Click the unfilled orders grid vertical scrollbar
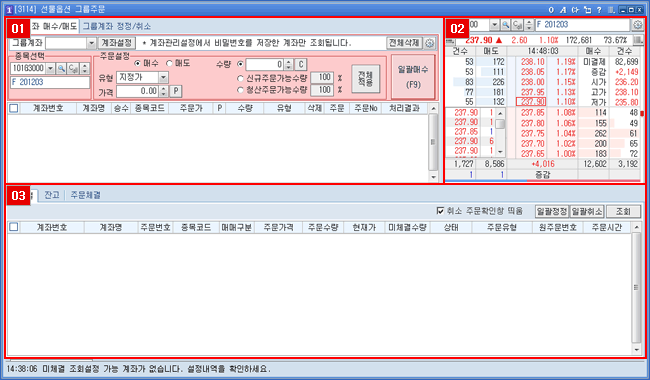 (636, 287)
